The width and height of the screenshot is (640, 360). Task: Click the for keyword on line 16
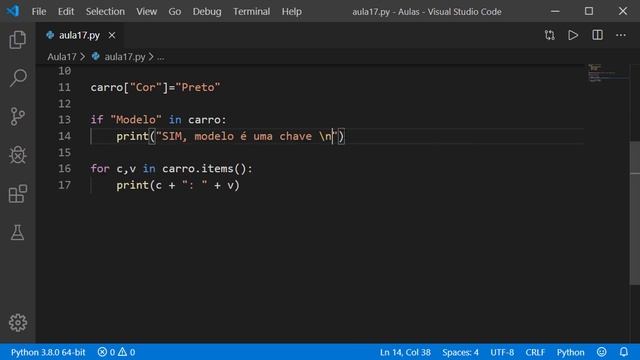100,169
